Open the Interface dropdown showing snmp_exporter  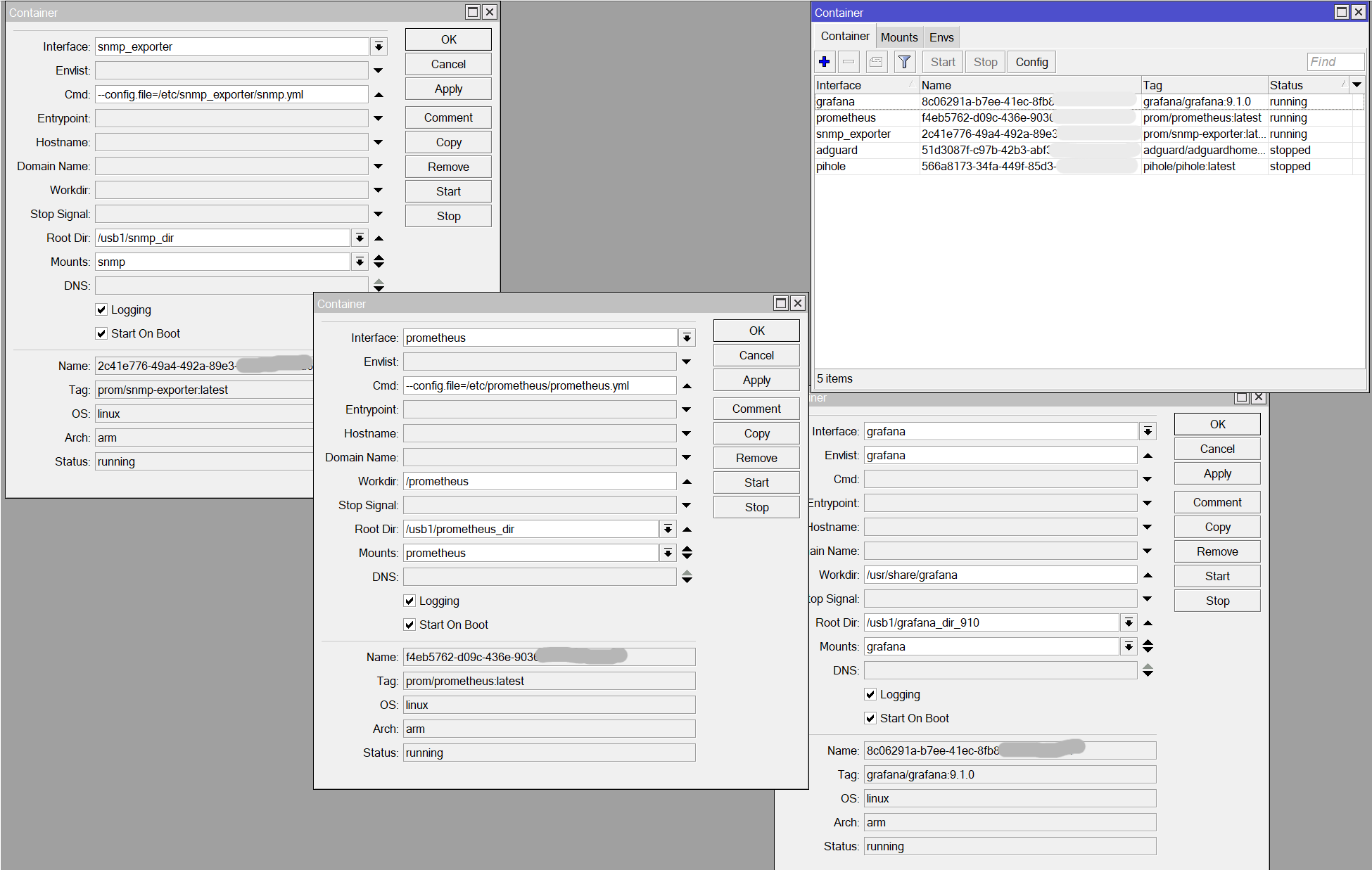pos(379,46)
